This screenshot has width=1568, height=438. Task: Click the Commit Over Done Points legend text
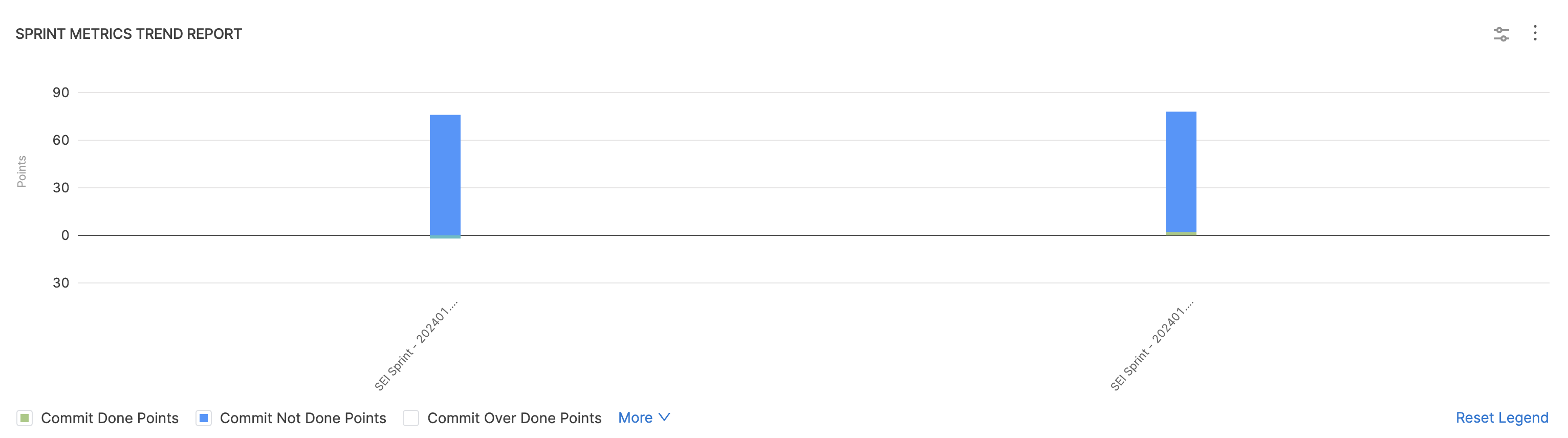click(514, 418)
